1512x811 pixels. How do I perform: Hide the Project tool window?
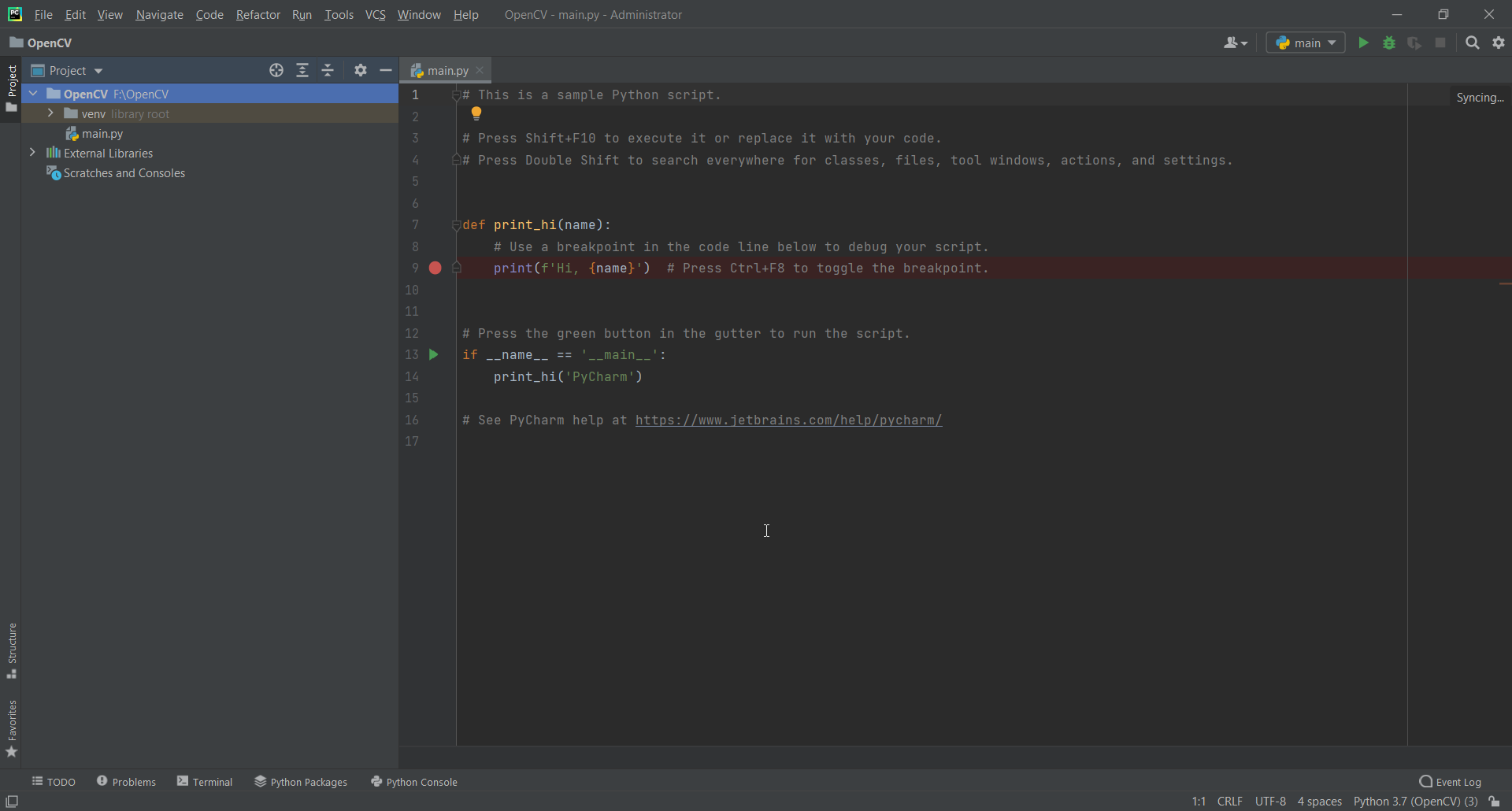point(386,71)
